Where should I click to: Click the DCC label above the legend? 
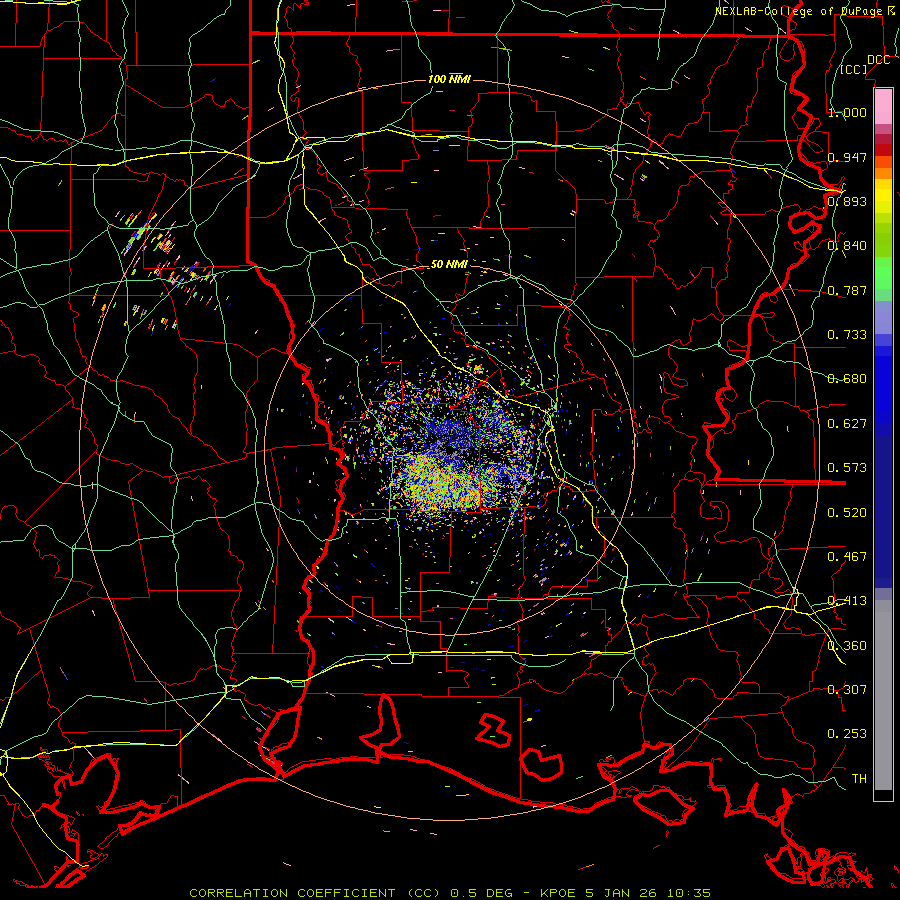[x=878, y=60]
